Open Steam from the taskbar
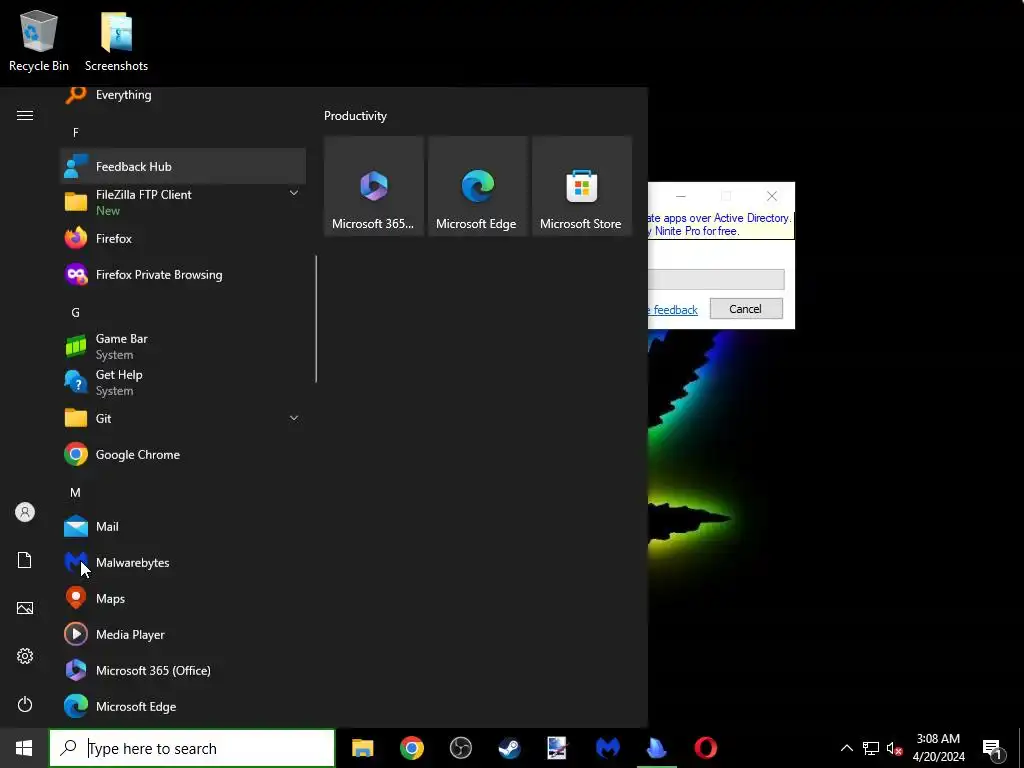 pos(509,748)
